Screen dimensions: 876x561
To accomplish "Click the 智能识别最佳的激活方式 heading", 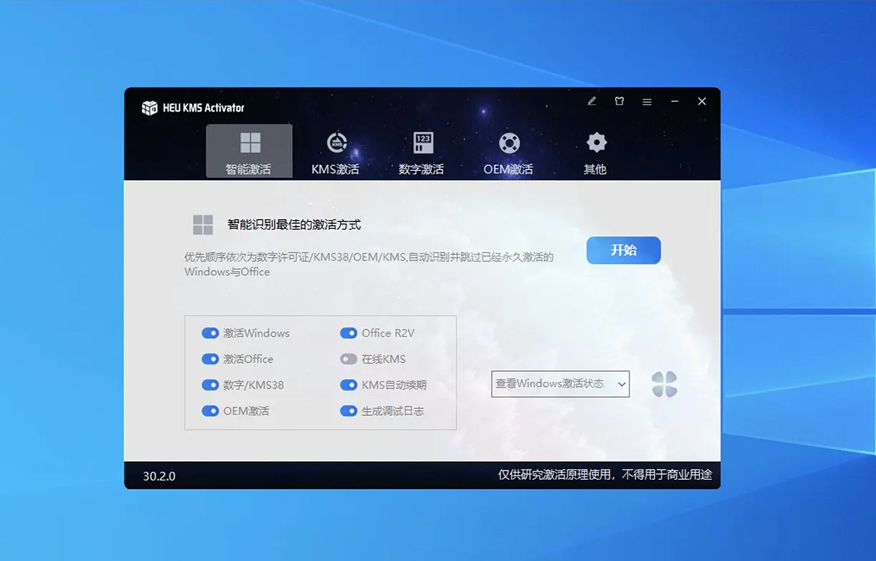I will click(294, 225).
